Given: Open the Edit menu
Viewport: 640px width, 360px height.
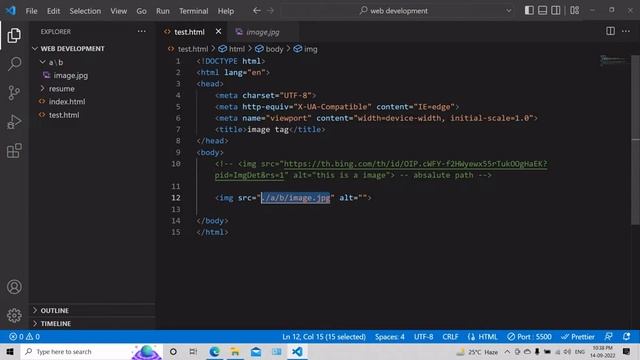Looking at the screenshot, I should 53,11.
